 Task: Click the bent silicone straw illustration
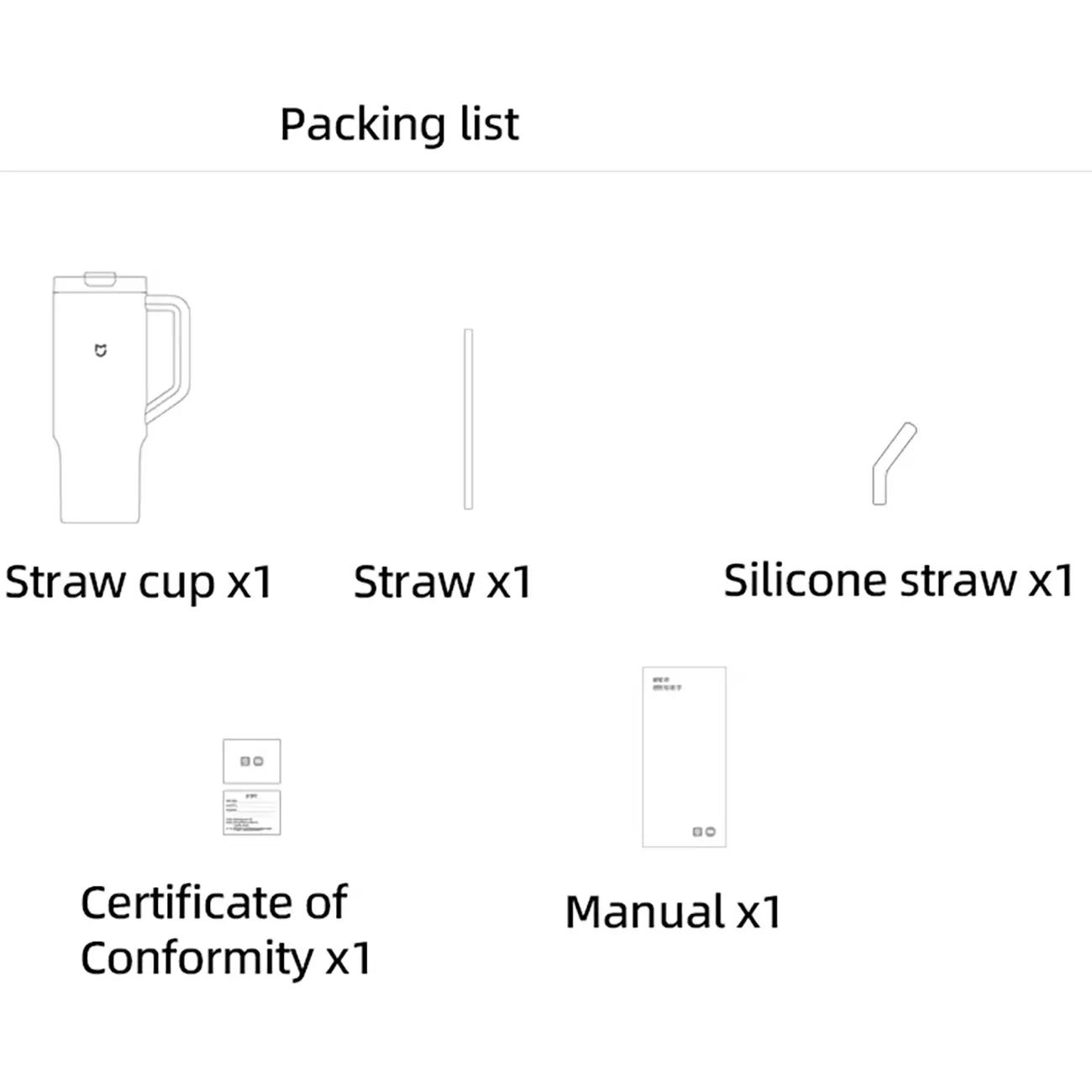[891, 462]
